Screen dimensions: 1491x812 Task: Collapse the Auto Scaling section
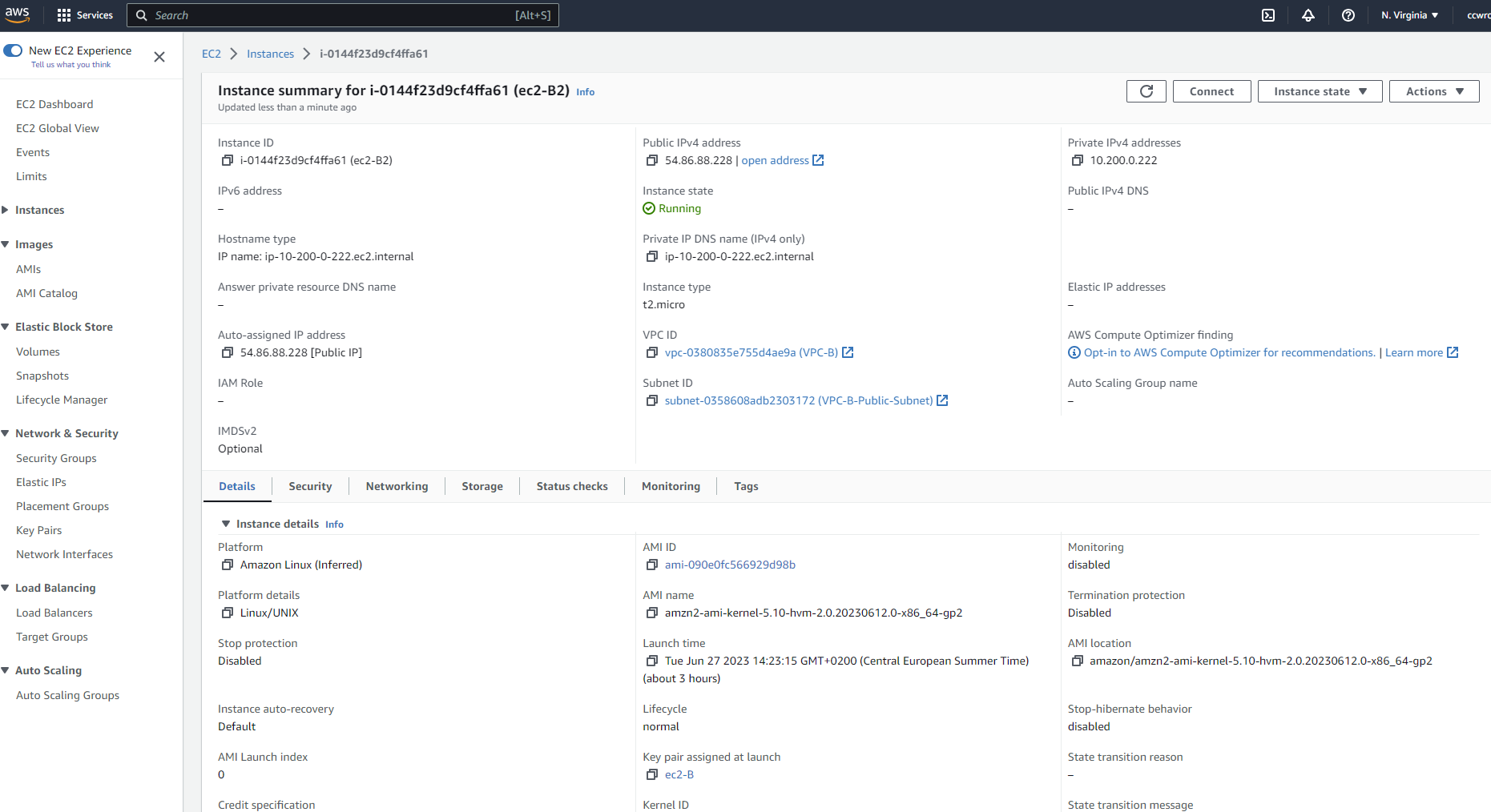click(x=5, y=670)
